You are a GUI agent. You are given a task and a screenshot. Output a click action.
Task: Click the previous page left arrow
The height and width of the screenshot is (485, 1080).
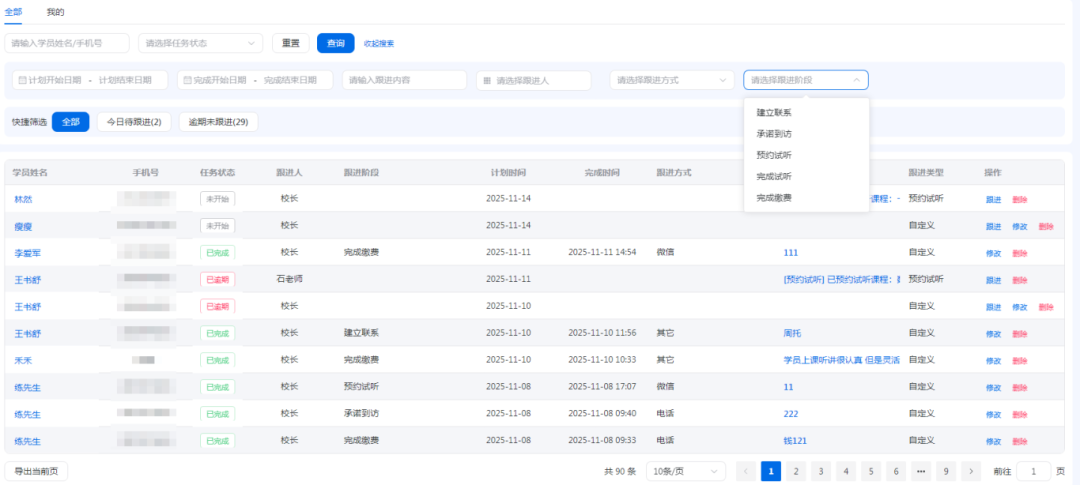[746, 471]
